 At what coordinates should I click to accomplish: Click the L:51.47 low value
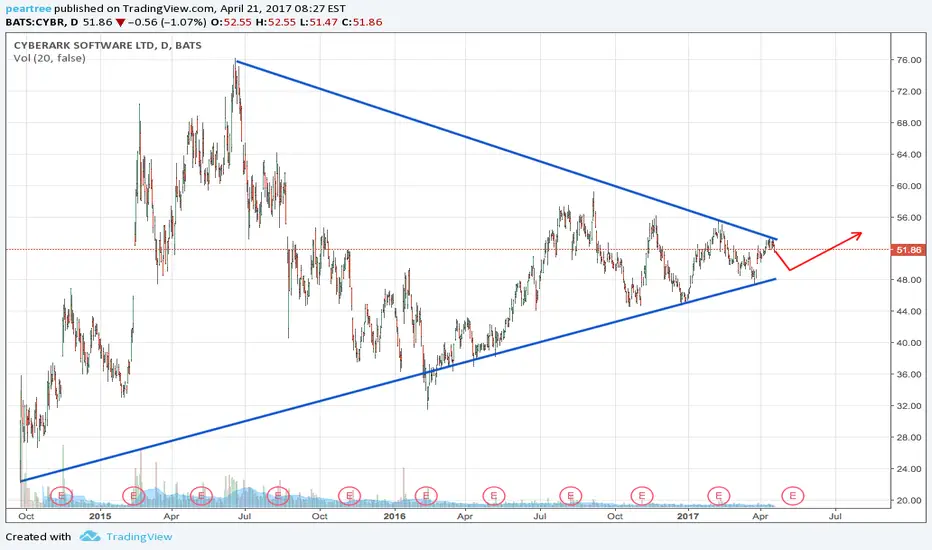318,23
